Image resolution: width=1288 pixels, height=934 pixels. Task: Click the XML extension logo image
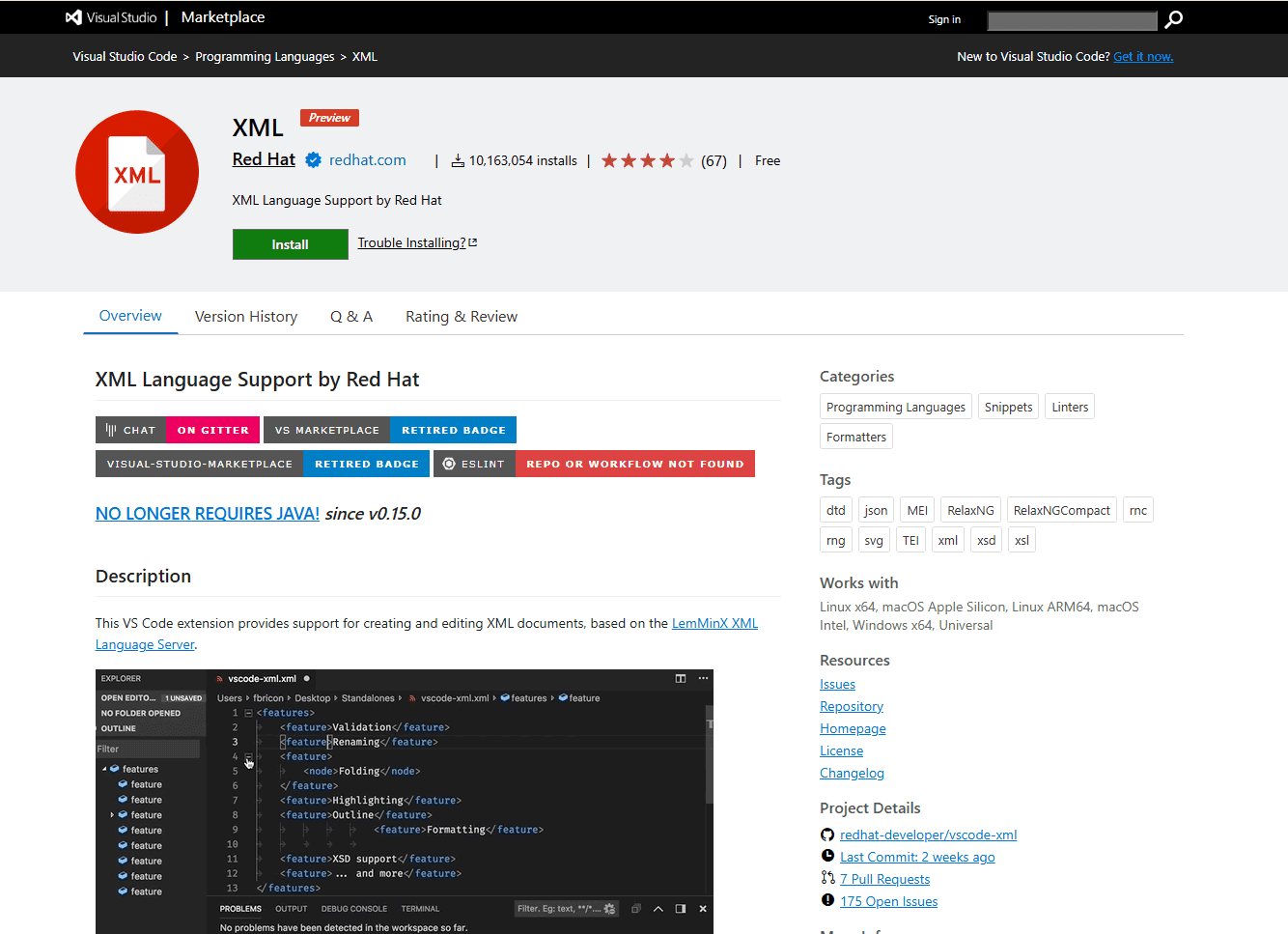(x=137, y=172)
